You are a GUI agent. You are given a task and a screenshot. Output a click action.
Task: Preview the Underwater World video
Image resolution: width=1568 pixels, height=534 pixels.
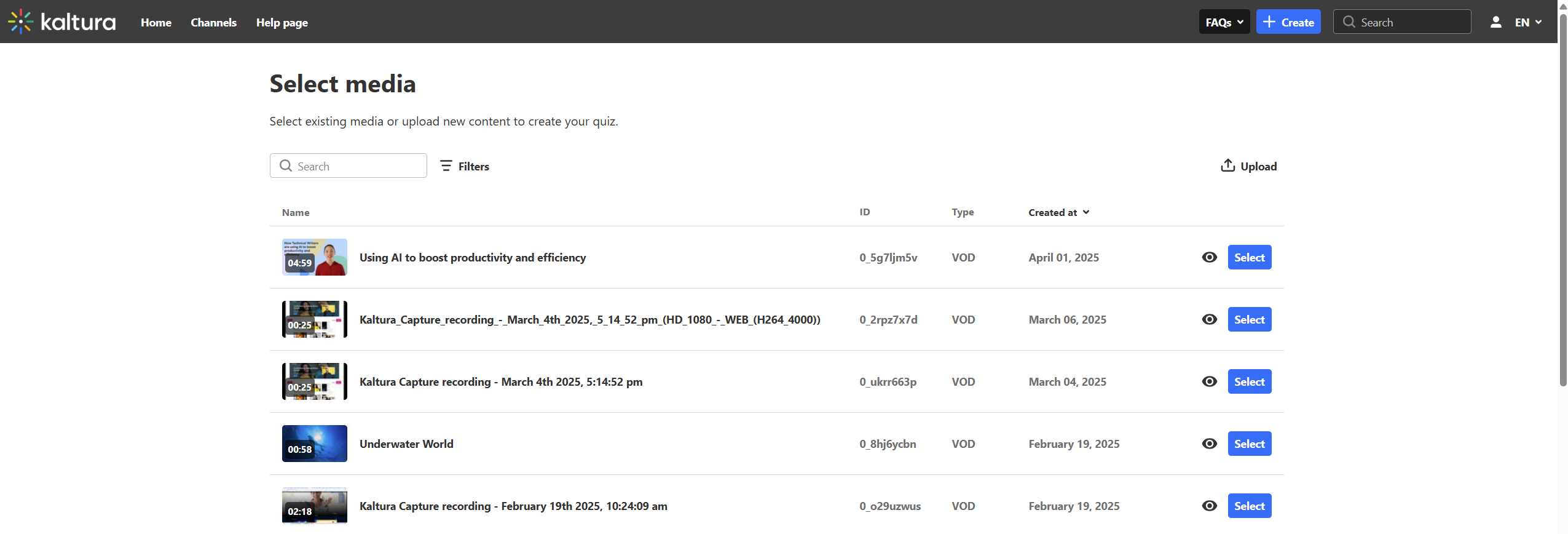coord(1209,444)
